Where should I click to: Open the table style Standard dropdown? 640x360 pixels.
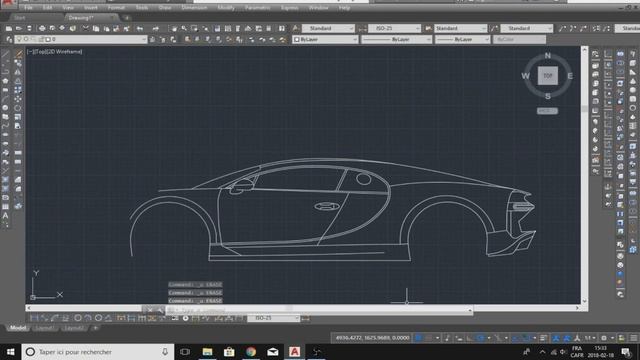pos(460,29)
